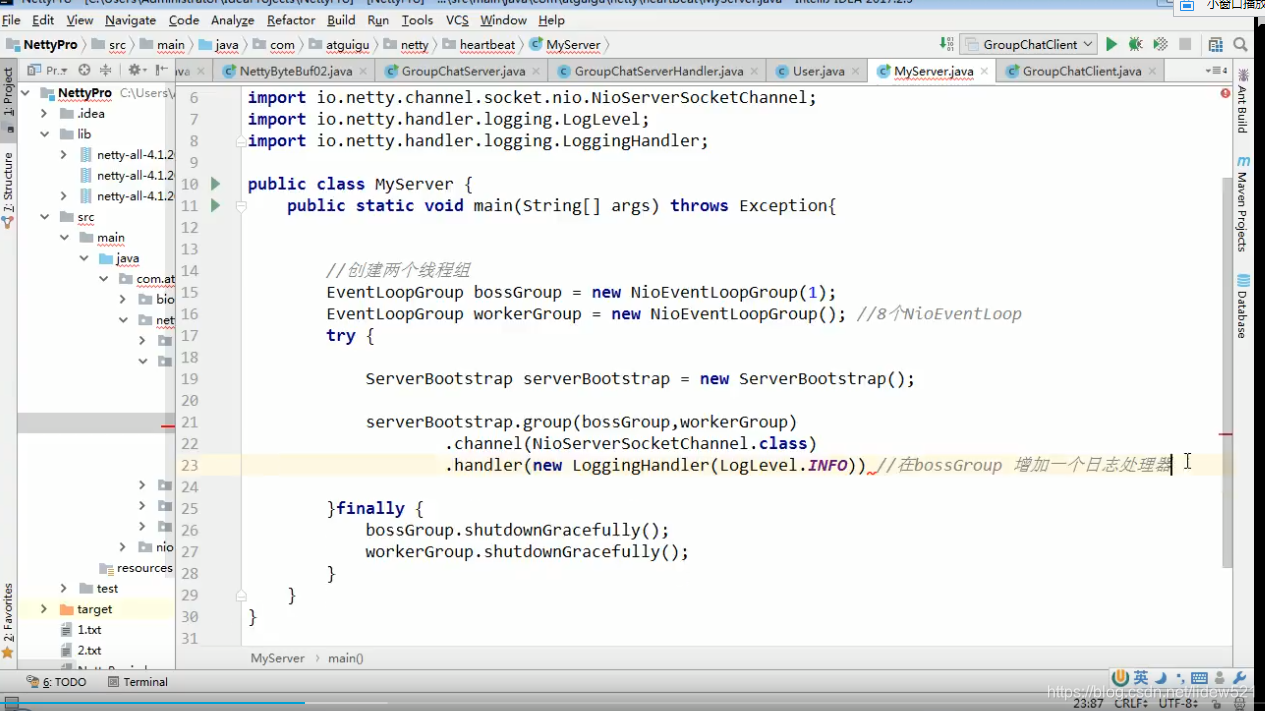Start debugging with the bug icon

[1135, 44]
